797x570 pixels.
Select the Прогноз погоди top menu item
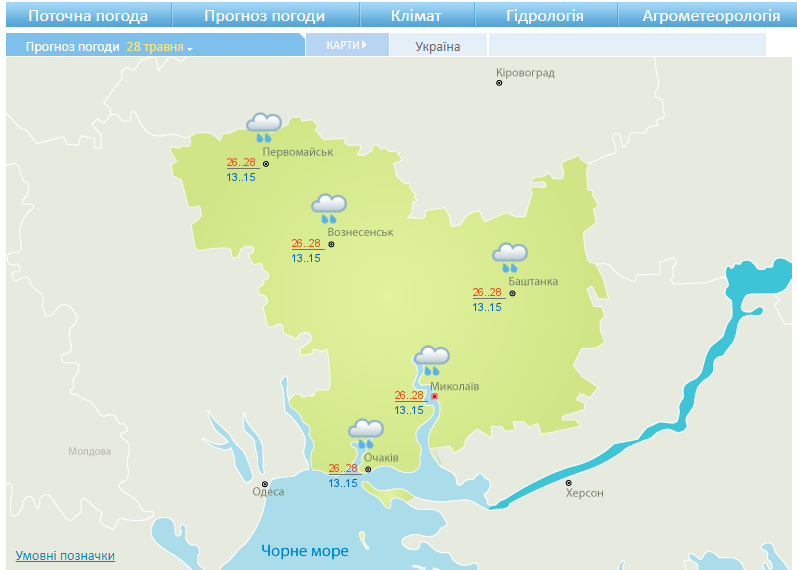pos(264,16)
